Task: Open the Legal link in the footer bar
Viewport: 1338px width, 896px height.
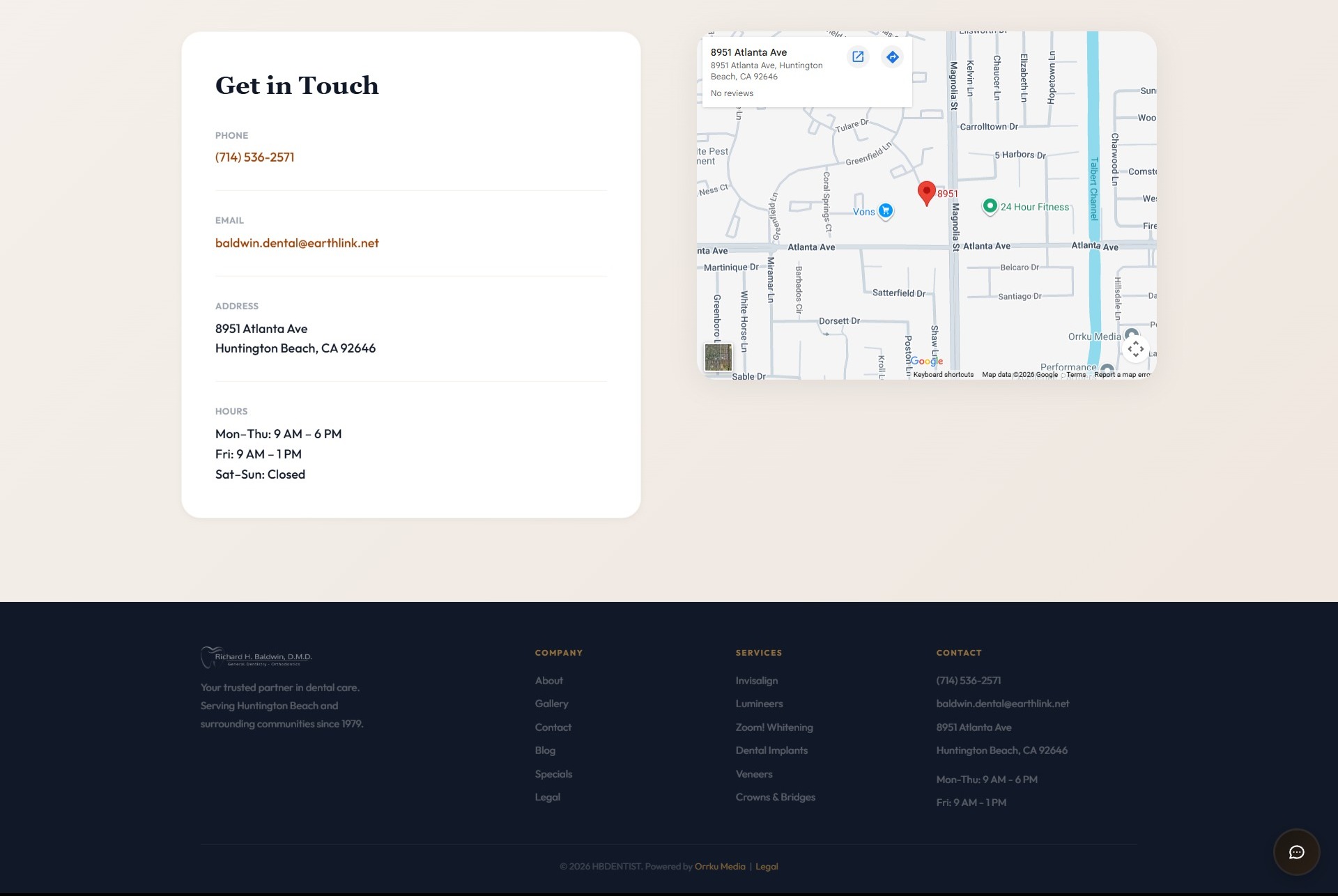Action: click(x=767, y=866)
